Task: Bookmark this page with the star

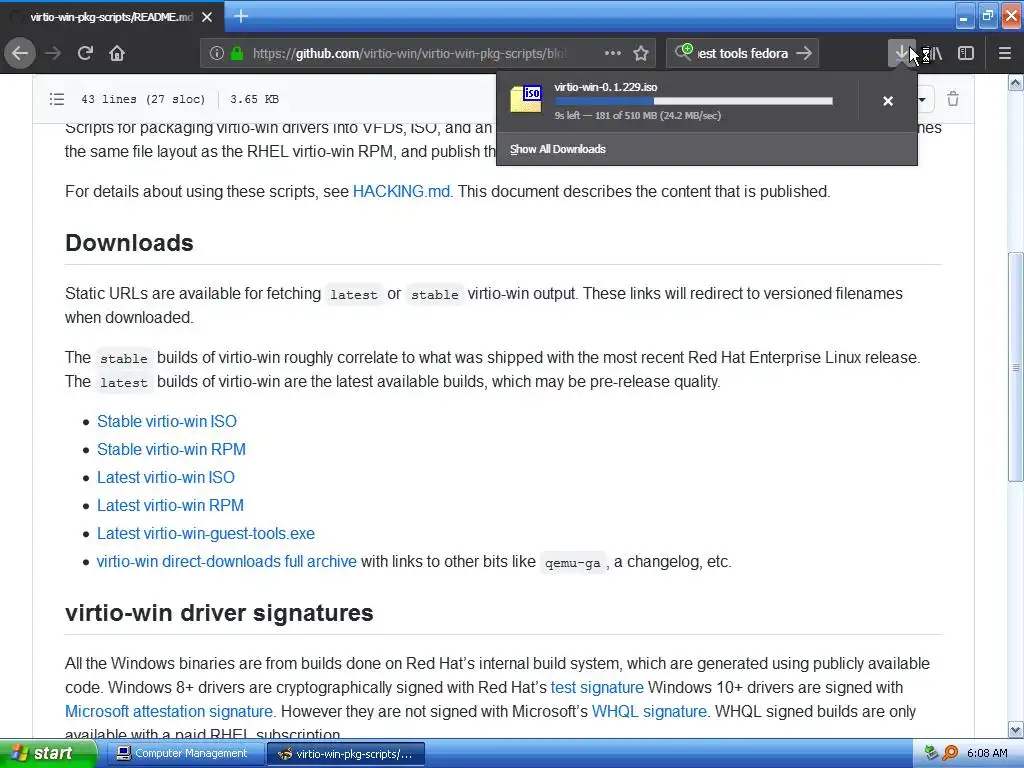Action: coord(641,54)
